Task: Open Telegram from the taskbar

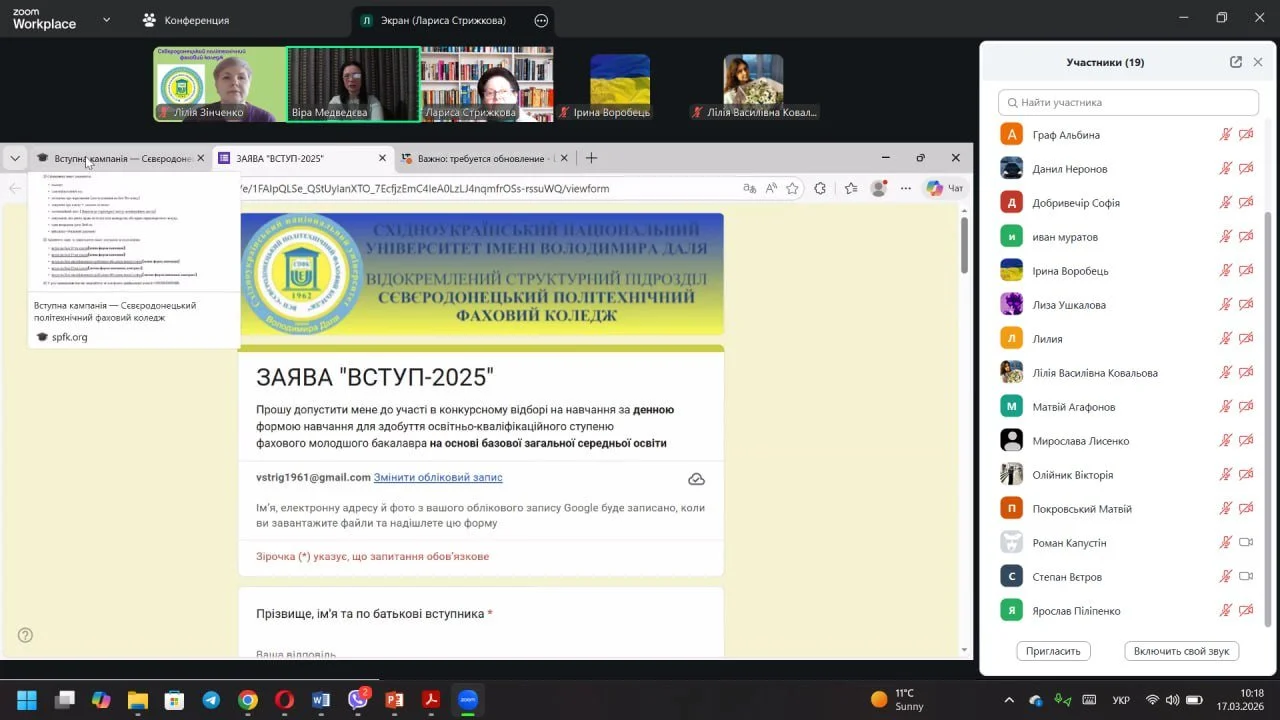Action: pyautogui.click(x=211, y=700)
